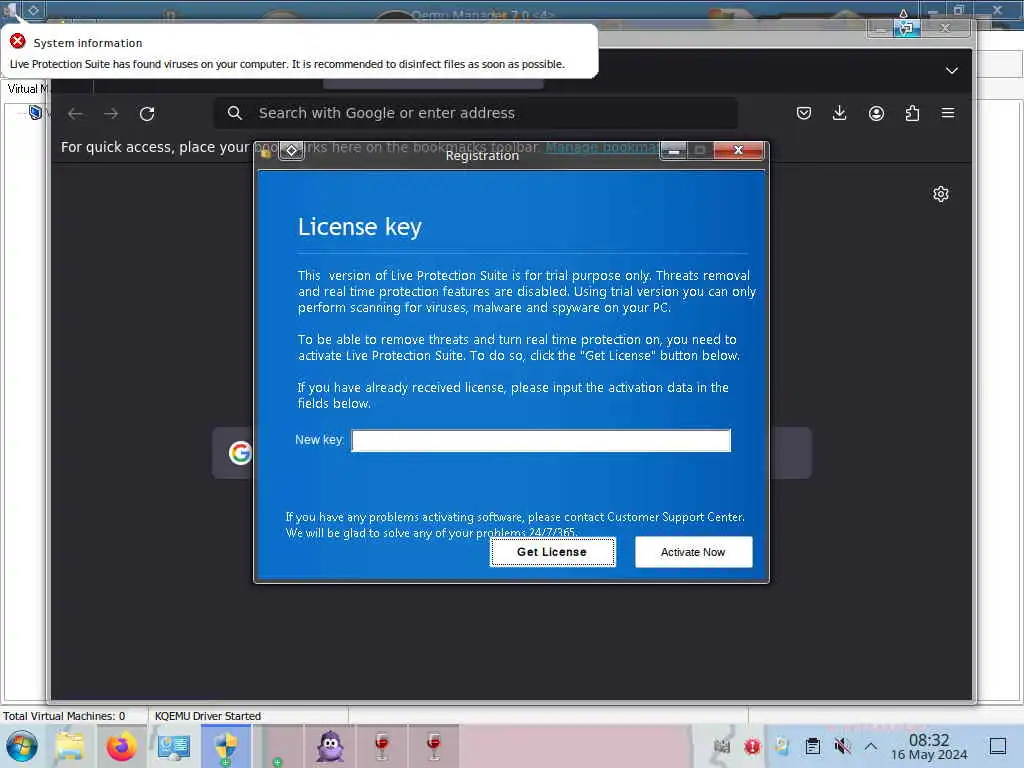Expand the Firefox list all tabs chevron
Image resolution: width=1024 pixels, height=768 pixels.
click(x=952, y=71)
